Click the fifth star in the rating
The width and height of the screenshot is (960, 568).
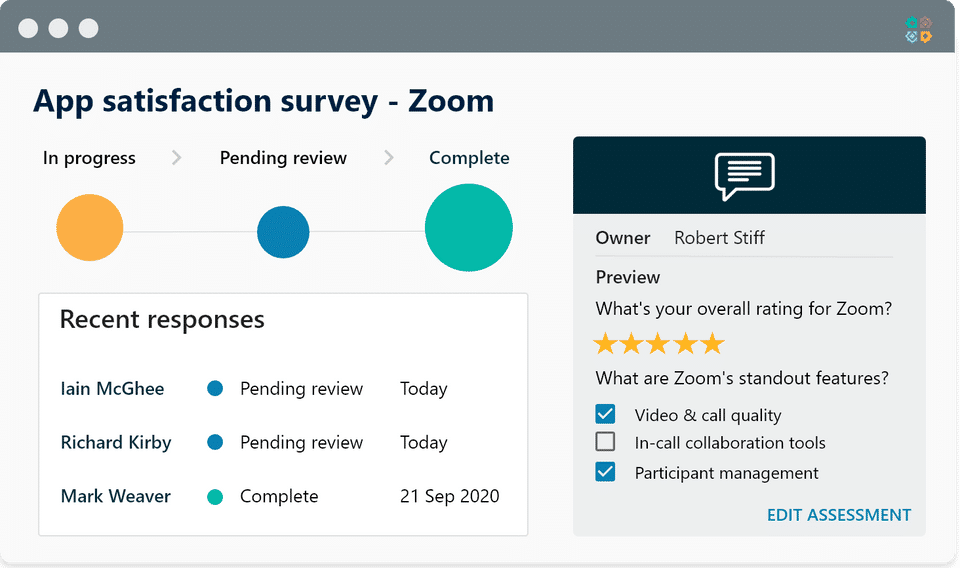[x=711, y=345]
